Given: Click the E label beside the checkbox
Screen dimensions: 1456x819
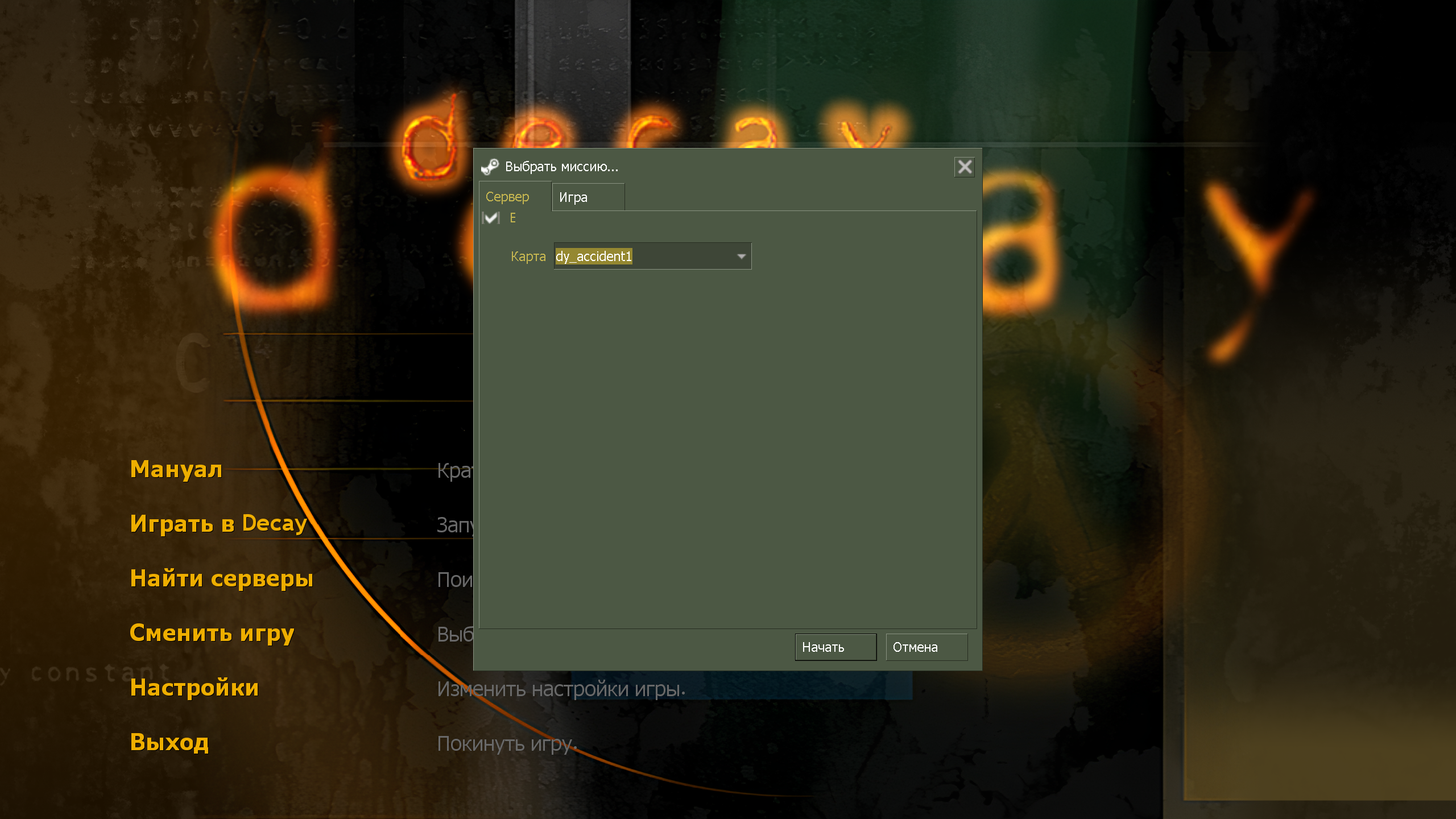Looking at the screenshot, I should (x=512, y=218).
